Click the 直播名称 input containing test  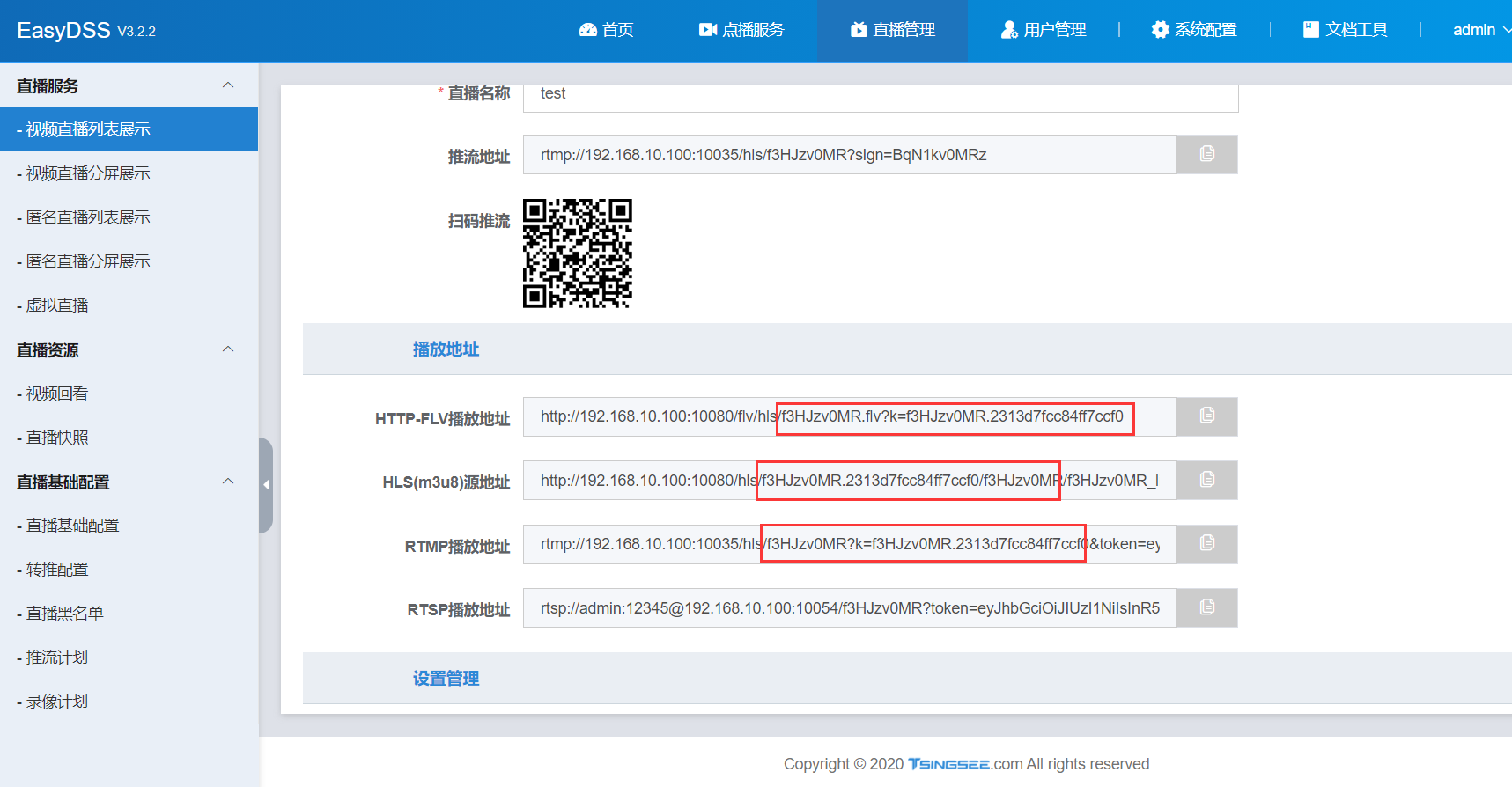(881, 97)
